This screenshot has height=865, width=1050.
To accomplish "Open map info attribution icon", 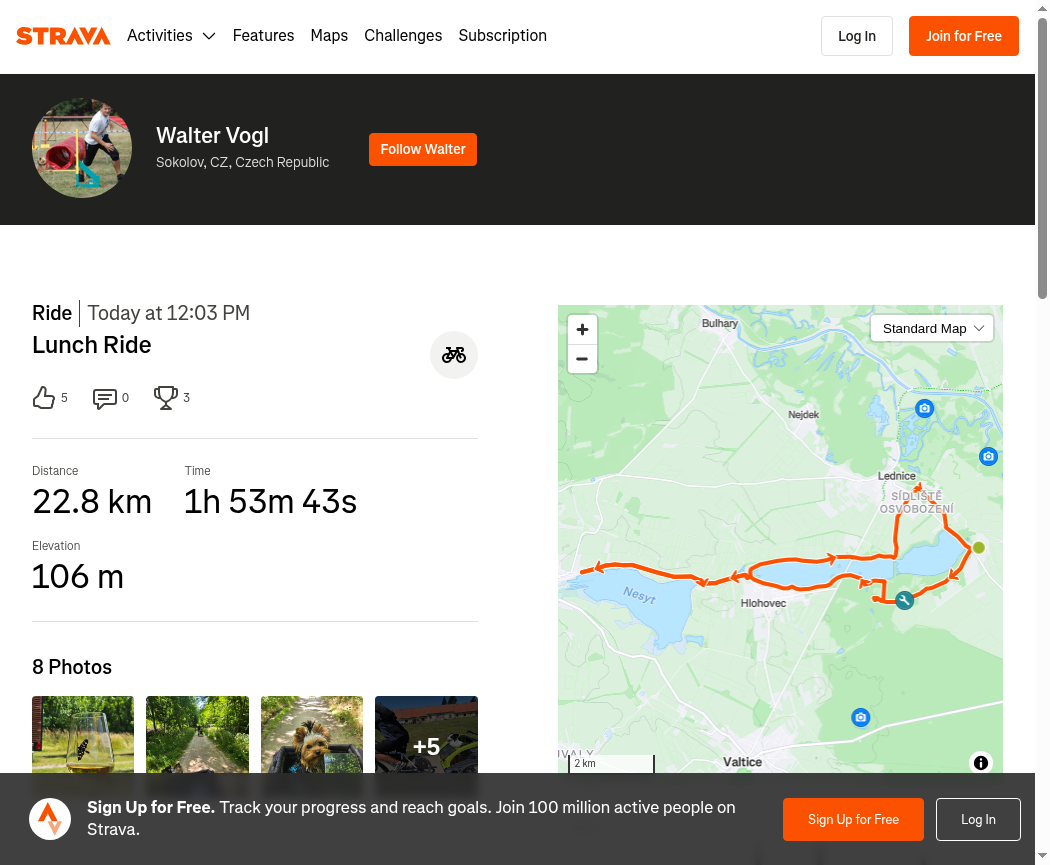I will click(x=981, y=763).
